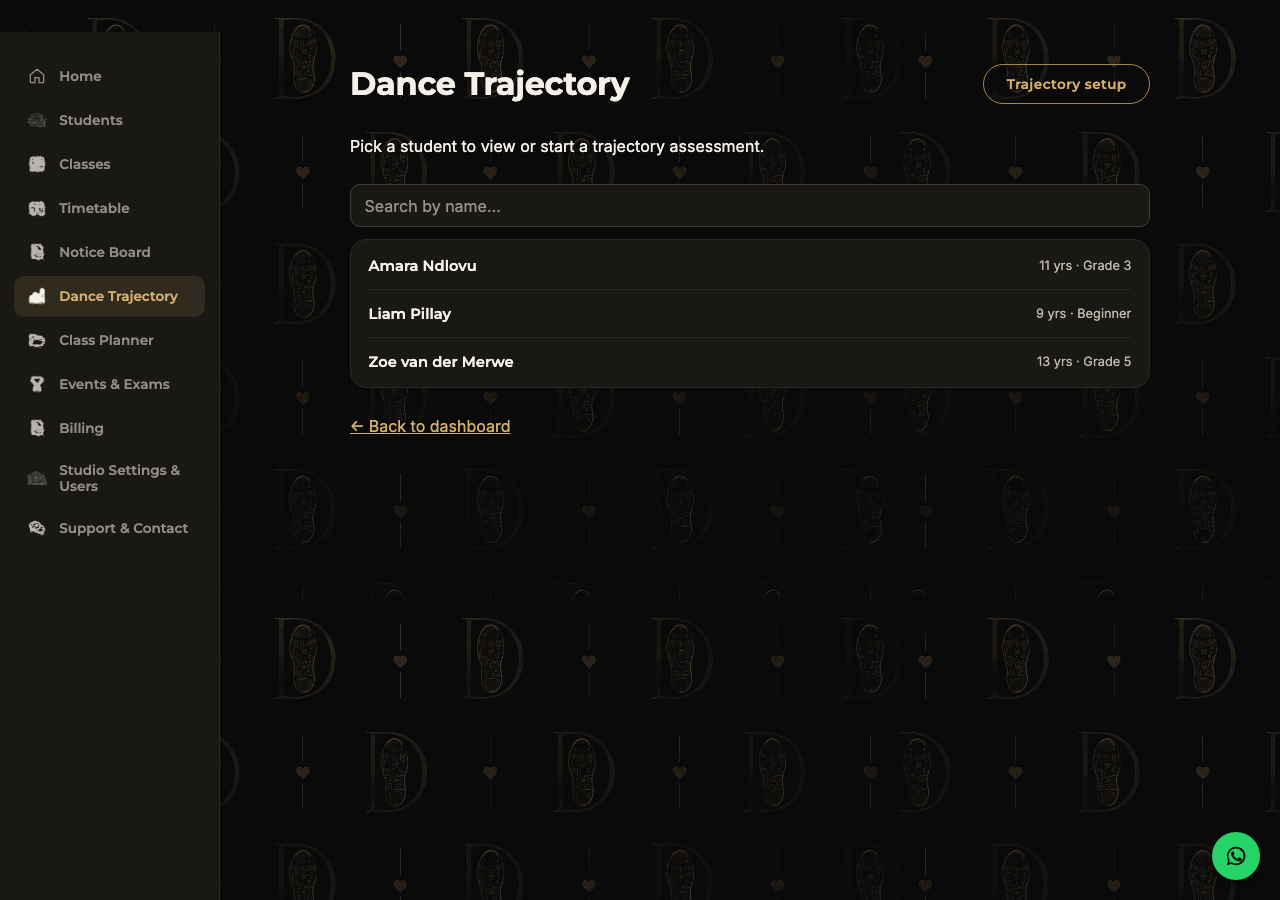The width and height of the screenshot is (1280, 900).
Task: Click the Classes sidebar icon
Action: click(x=37, y=164)
